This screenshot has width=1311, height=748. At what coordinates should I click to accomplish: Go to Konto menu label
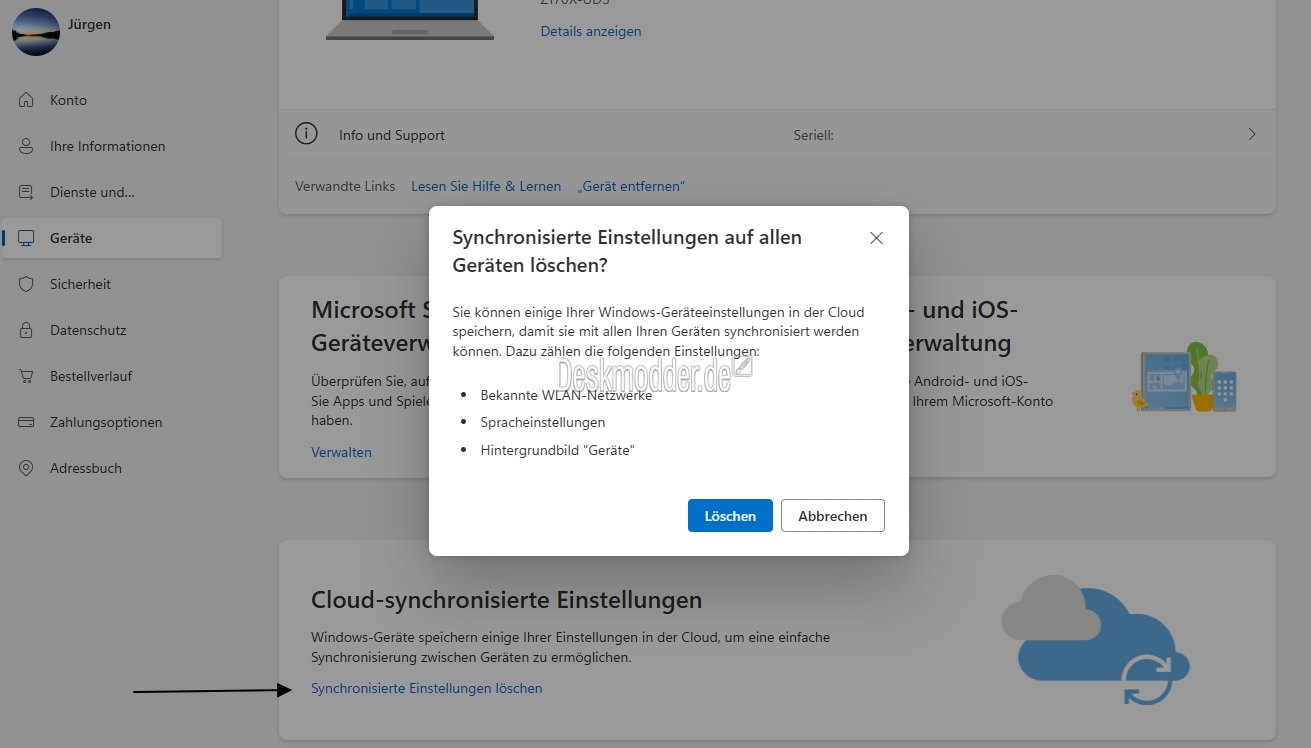click(x=68, y=100)
